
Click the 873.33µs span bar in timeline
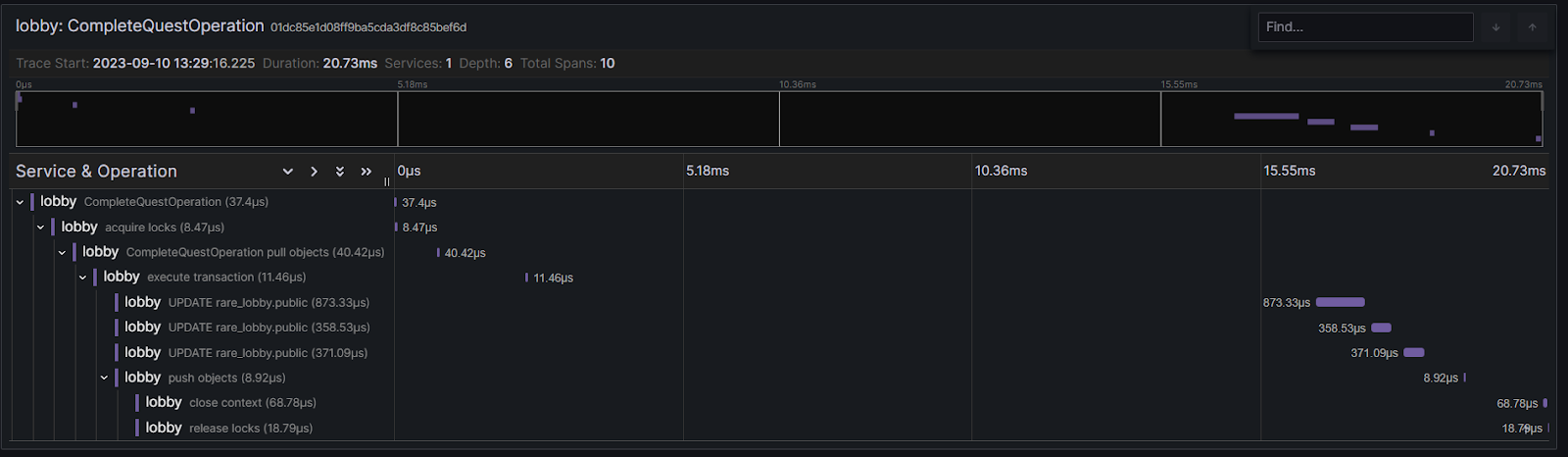tap(1340, 302)
